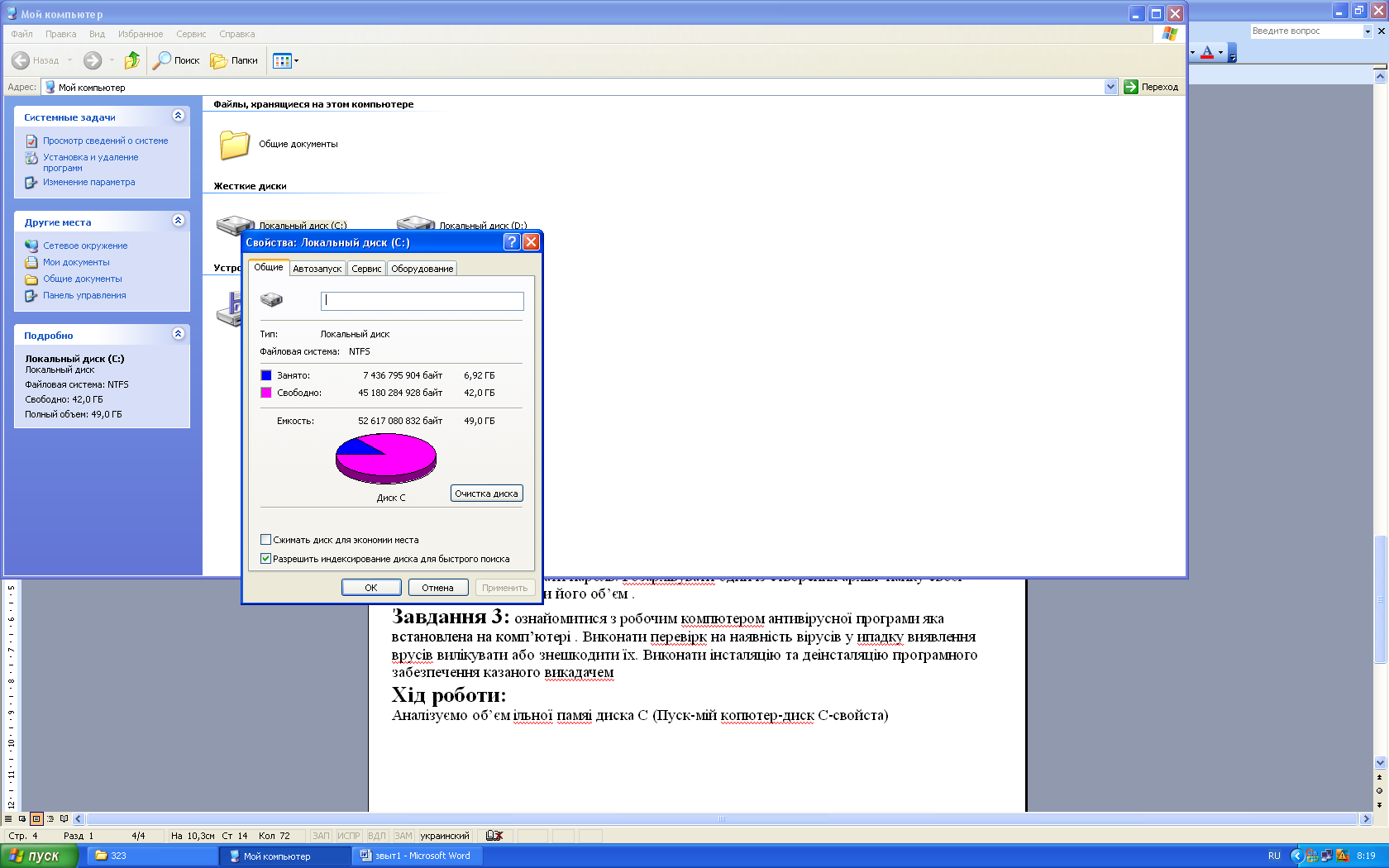Screen dimensions: 1389x868
Task: Open Общие документы sidebar link
Action: coord(82,279)
